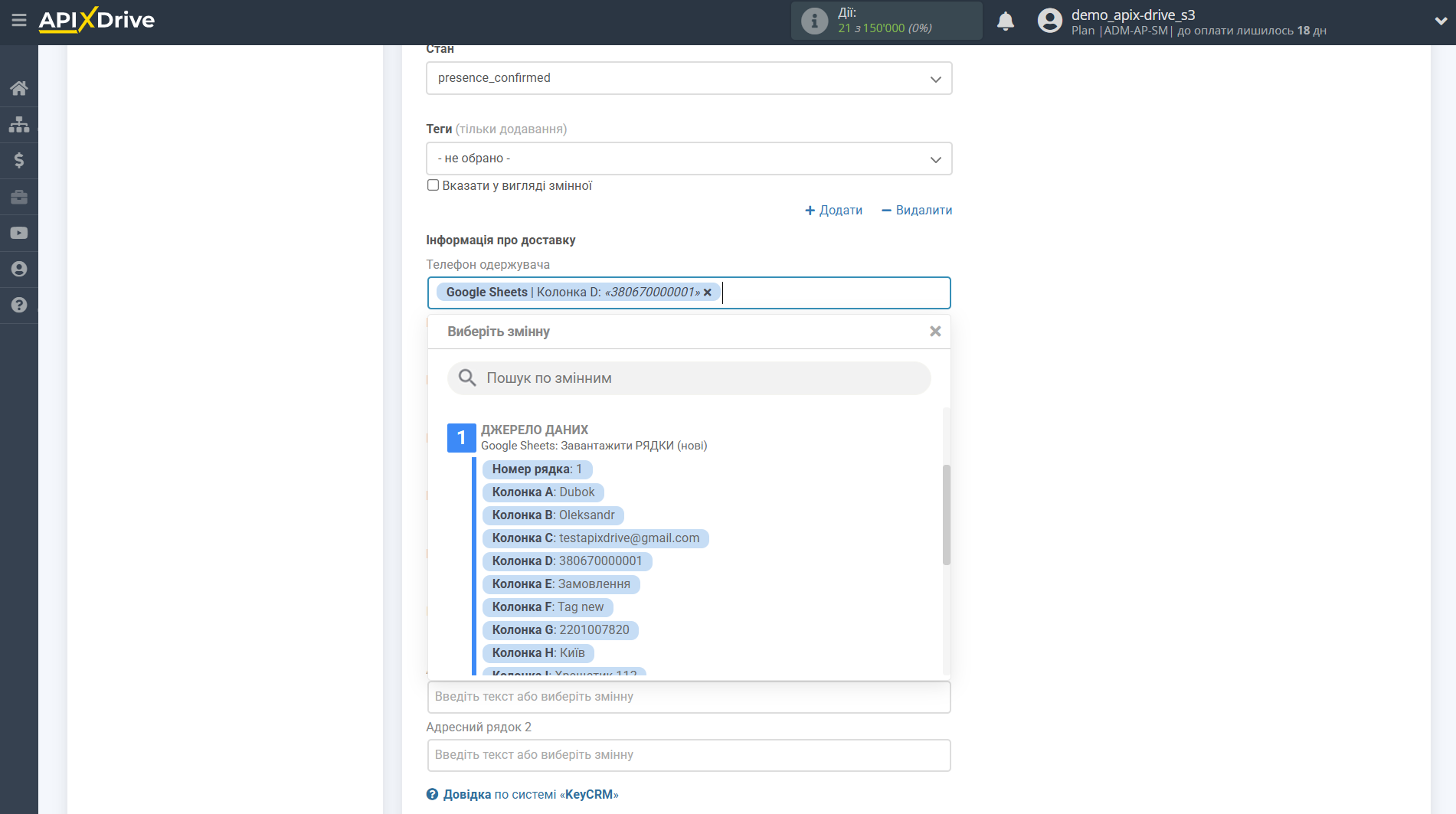Select variable Колонка E: Замовлення
1456x814 pixels.
tap(561, 584)
